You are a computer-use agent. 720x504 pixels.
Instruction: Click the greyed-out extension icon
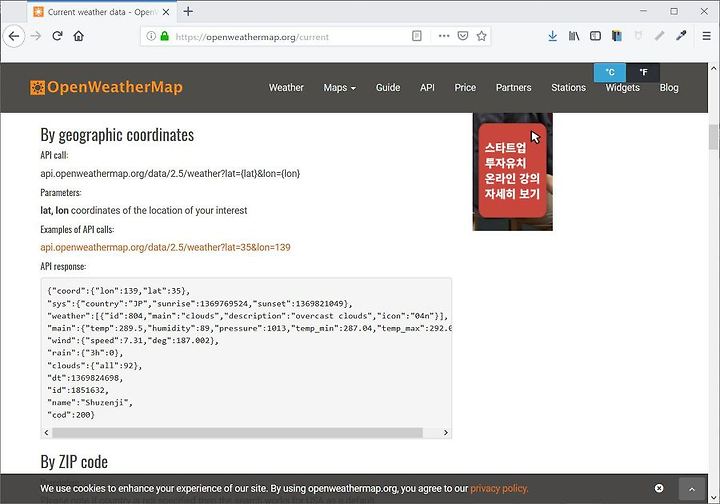coord(638,35)
